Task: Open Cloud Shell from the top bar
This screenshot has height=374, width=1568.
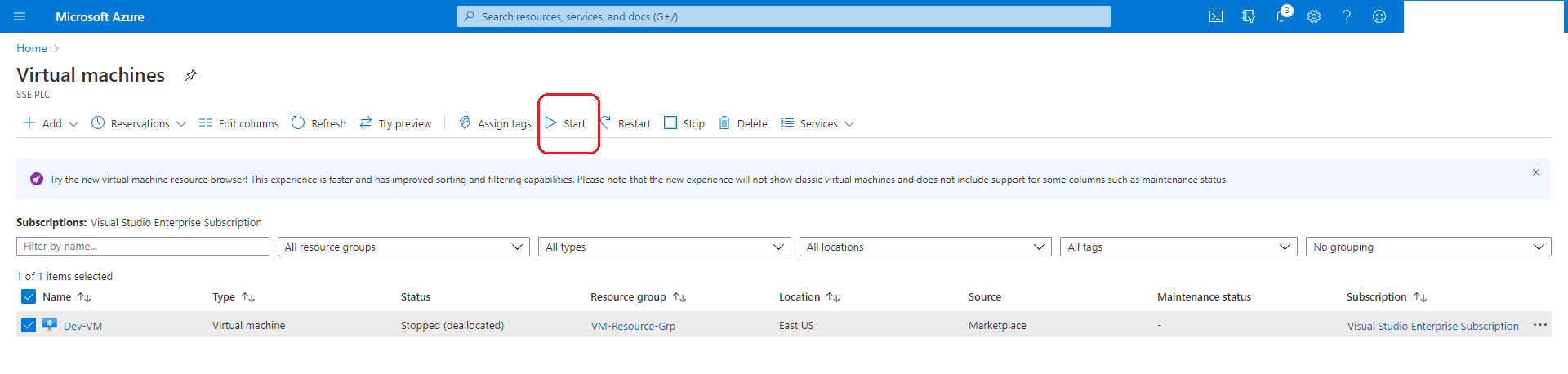Action: coord(1216,16)
